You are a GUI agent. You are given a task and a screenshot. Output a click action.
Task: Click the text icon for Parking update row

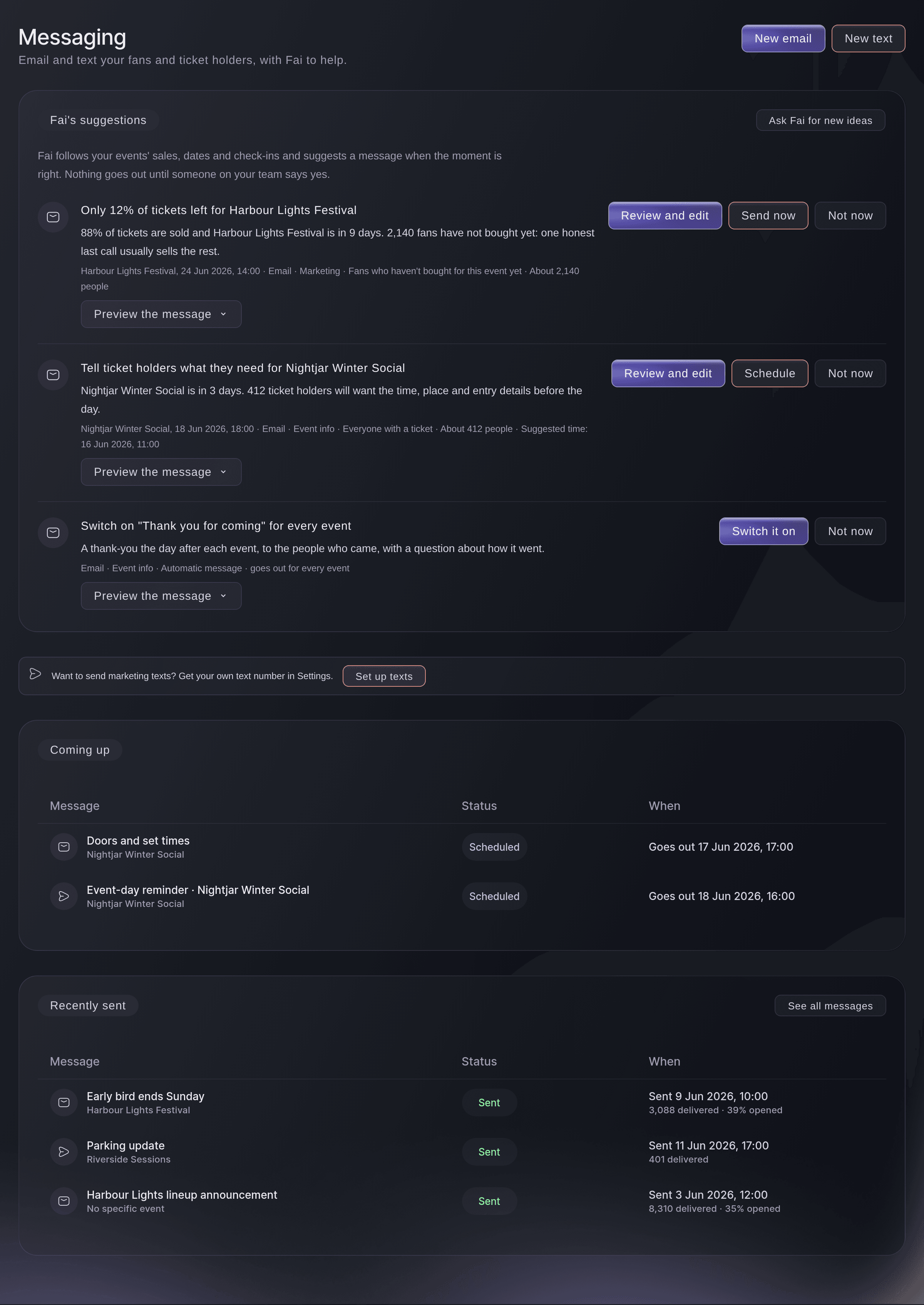click(x=64, y=1151)
